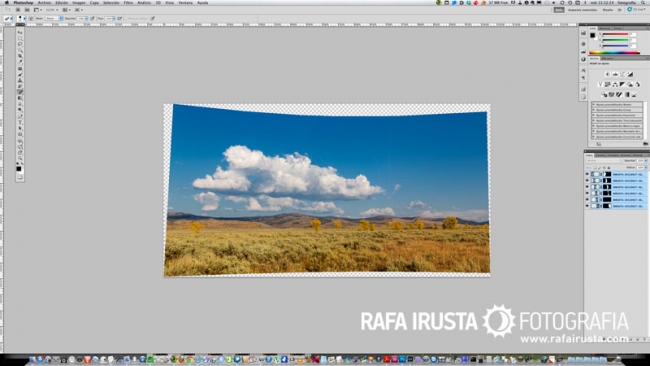The width and height of the screenshot is (650, 366).
Task: Add a Curves adjustment
Action: [623, 74]
